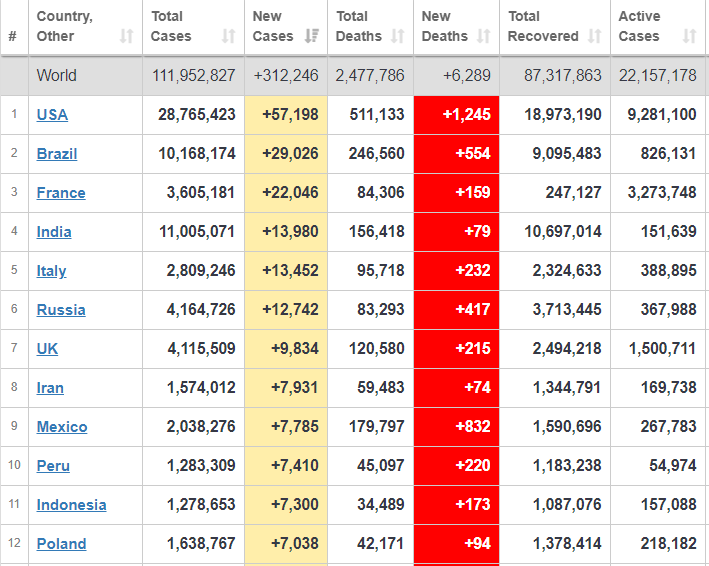Click sort arrows icon in New Deaths column
This screenshot has height=566, width=709.
(x=484, y=36)
